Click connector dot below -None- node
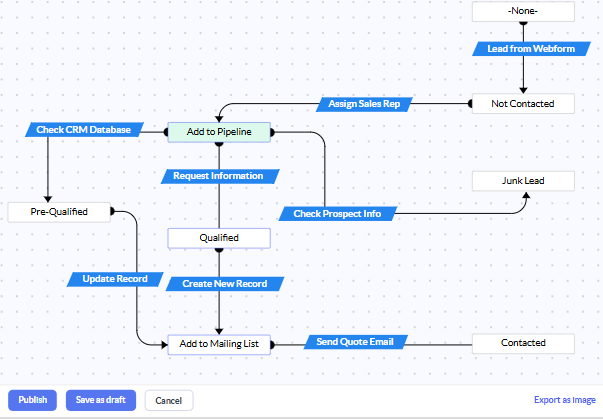 (x=523, y=23)
